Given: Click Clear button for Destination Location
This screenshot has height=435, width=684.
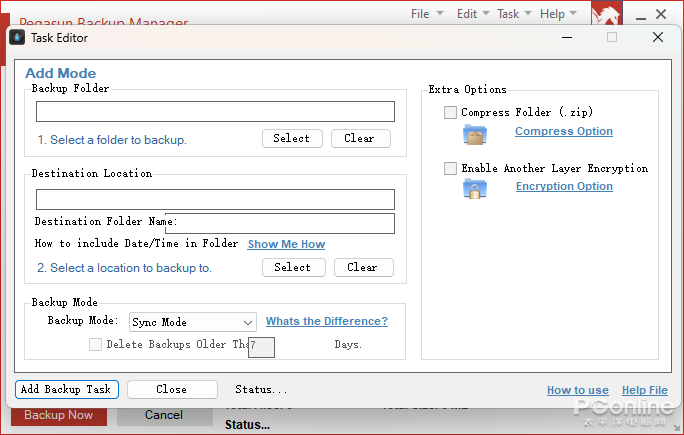Looking at the screenshot, I should click(x=363, y=267).
